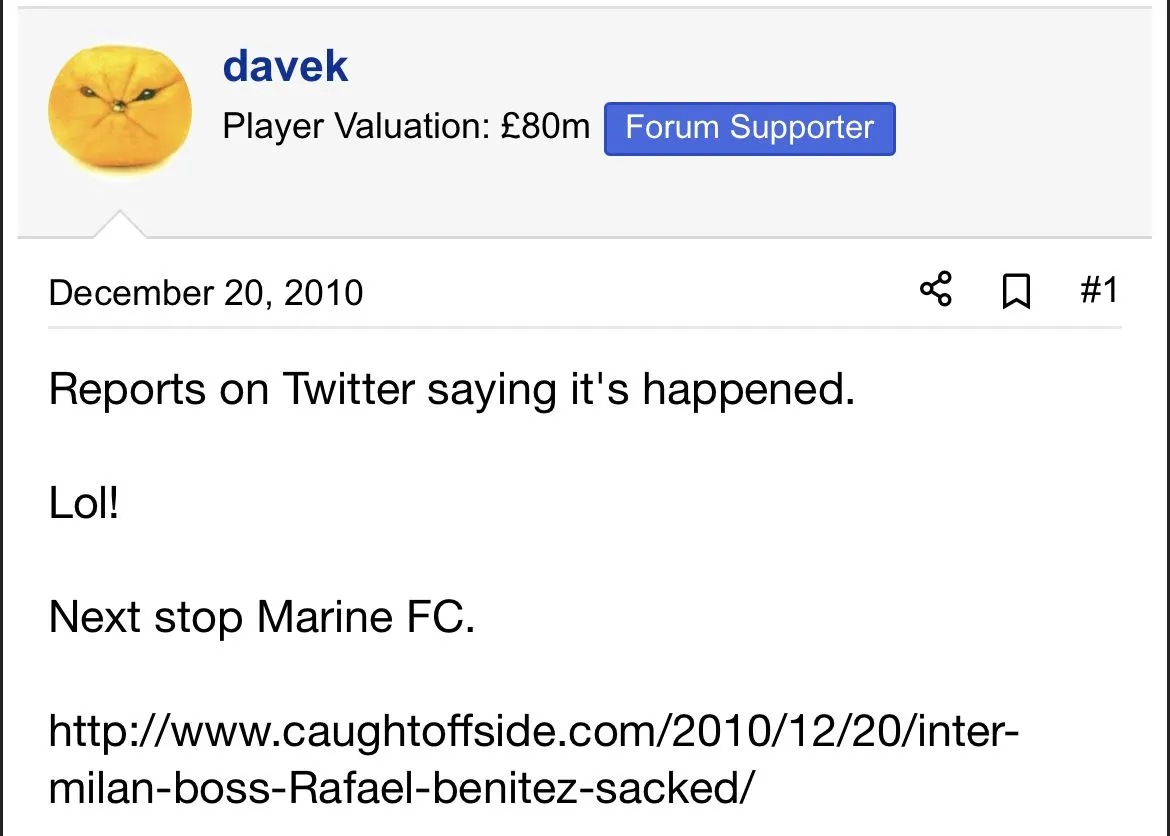Click the share icon on the post
The height and width of the screenshot is (836, 1170).
click(x=935, y=291)
